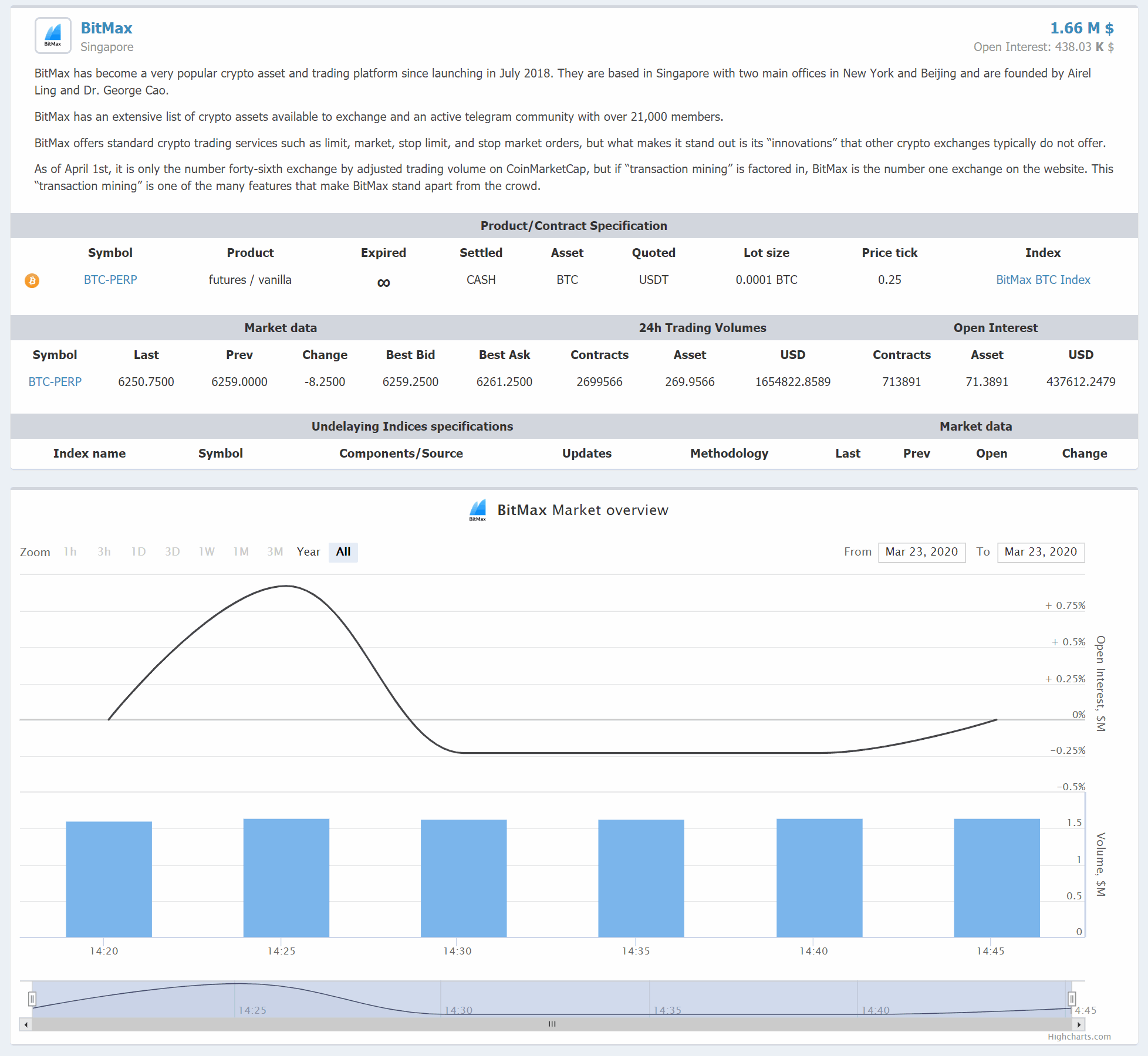Click the volume bar at 14:20
This screenshot has width=1148, height=1056.
109,879
